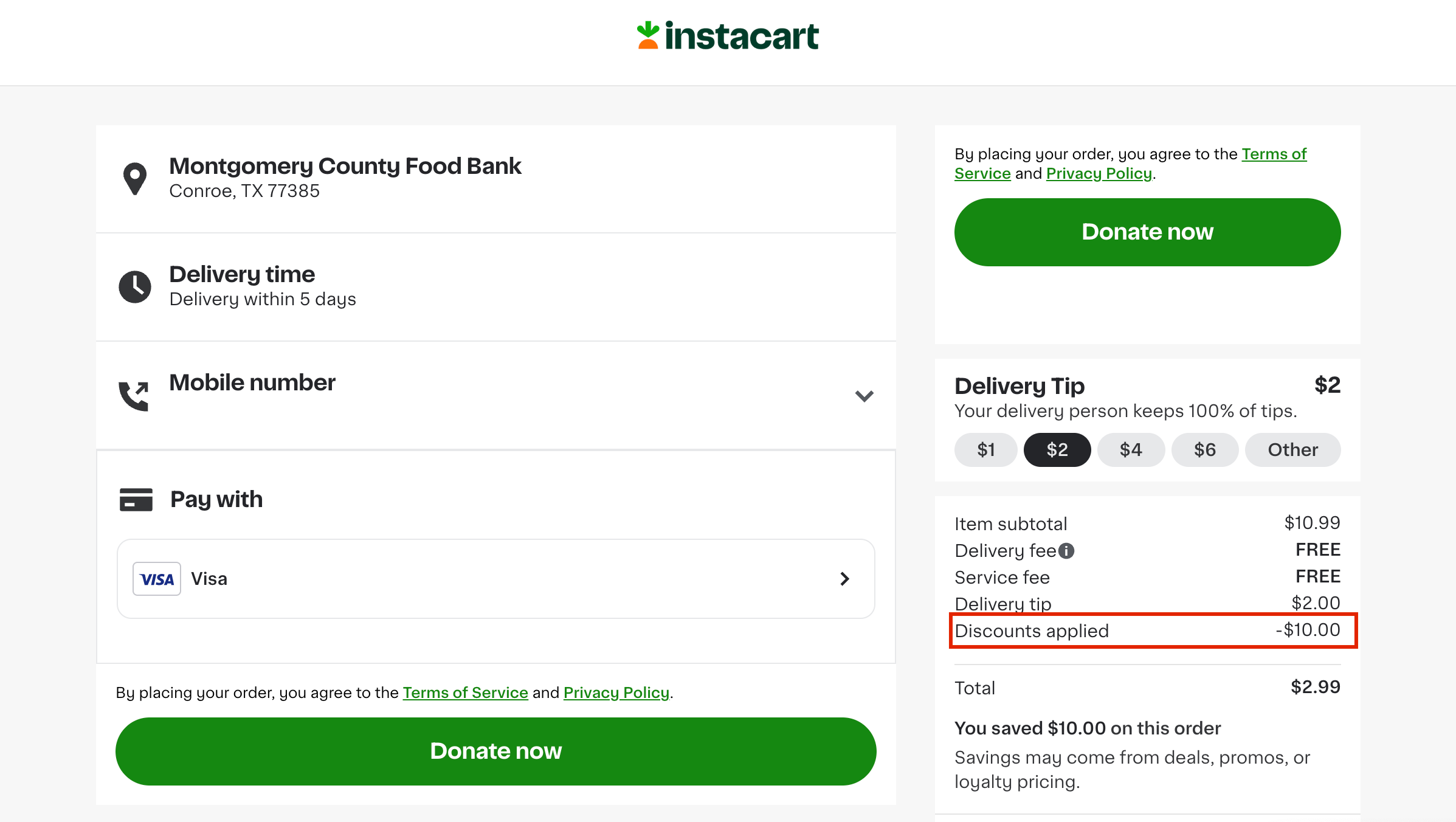
Task: Click the bottom Donate now button
Action: click(495, 751)
